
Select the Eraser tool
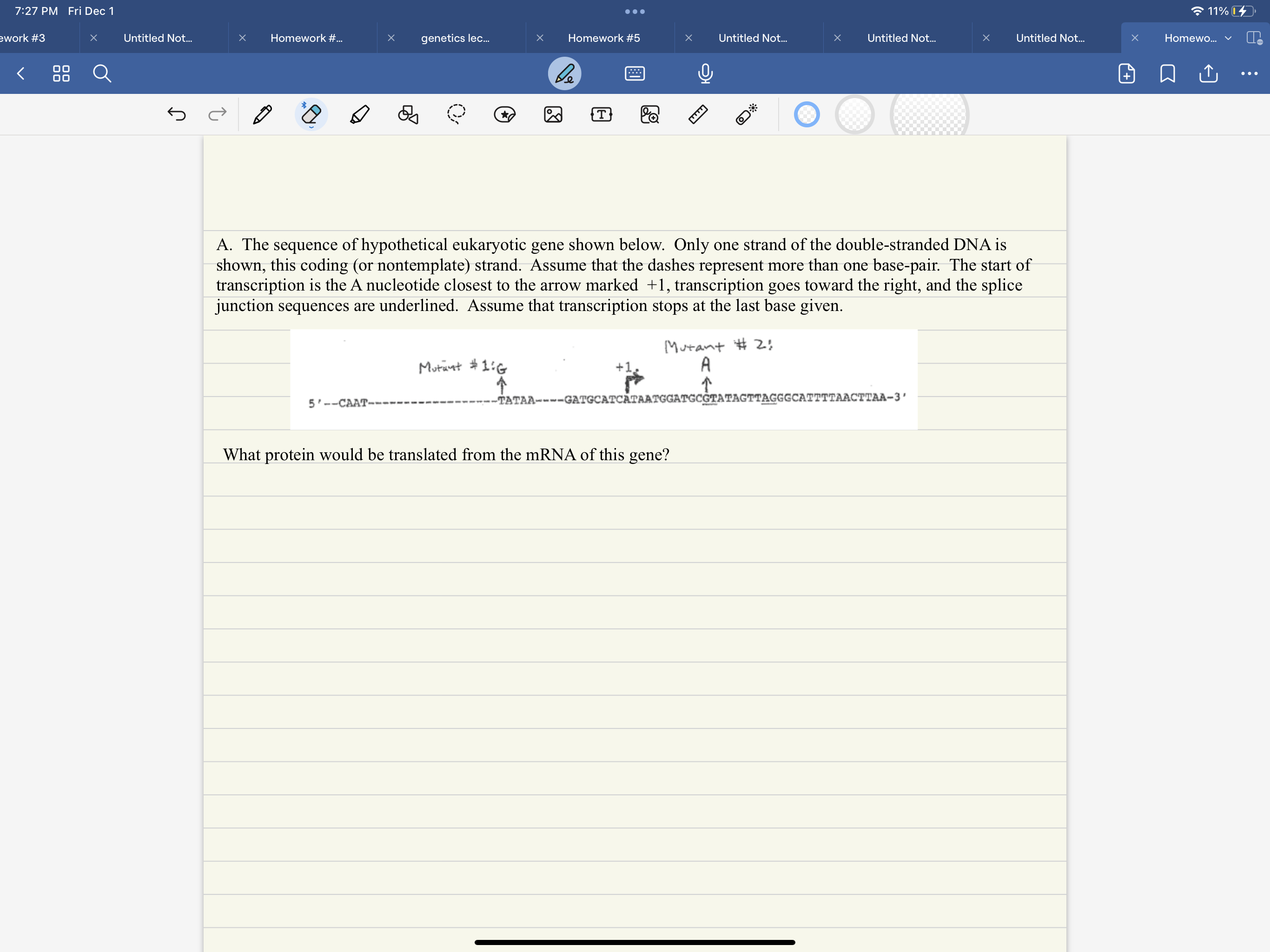point(311,115)
